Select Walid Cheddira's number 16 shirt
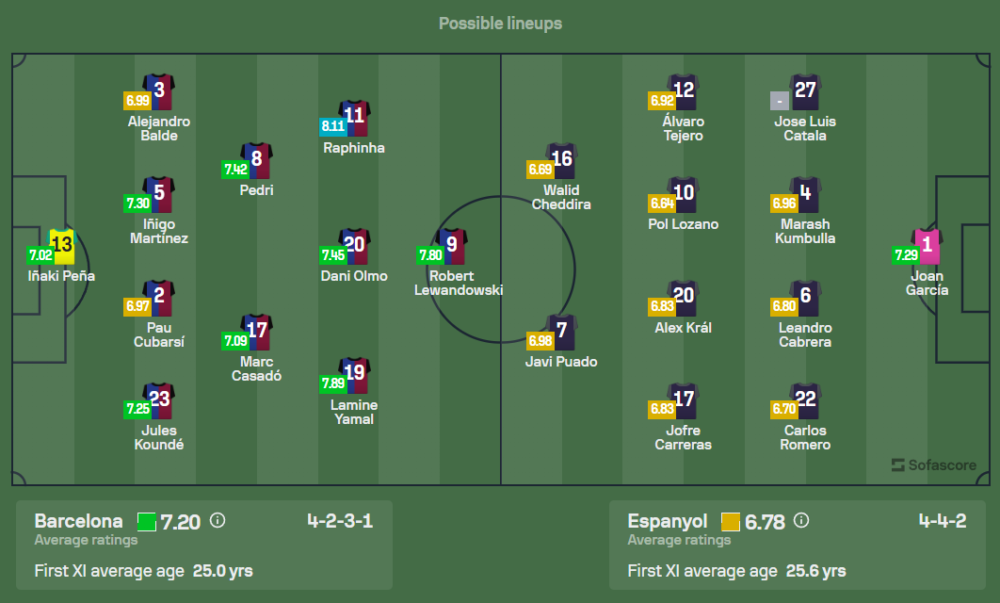This screenshot has width=1000, height=603. tap(561, 160)
